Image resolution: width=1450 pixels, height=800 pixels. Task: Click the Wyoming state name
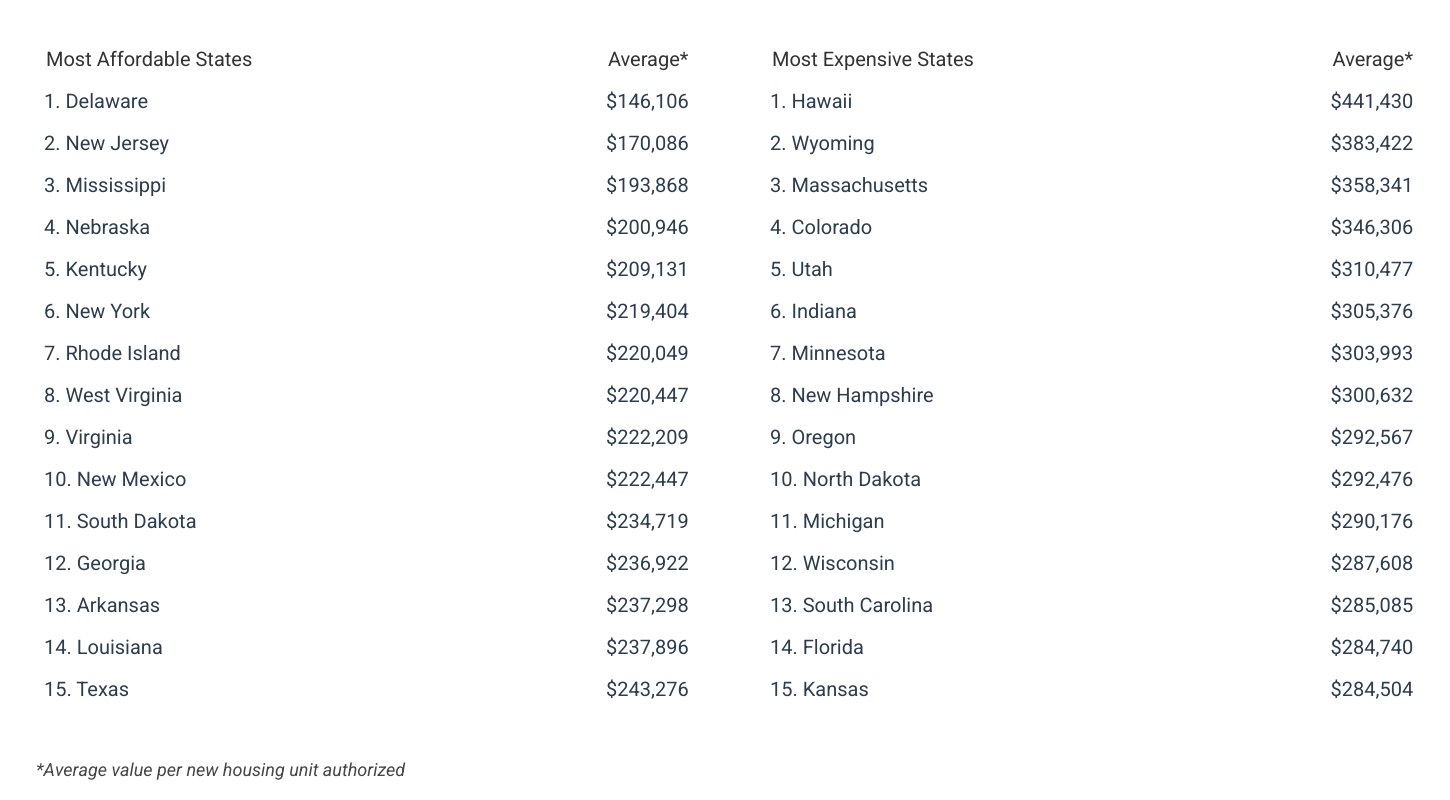pyautogui.click(x=833, y=143)
